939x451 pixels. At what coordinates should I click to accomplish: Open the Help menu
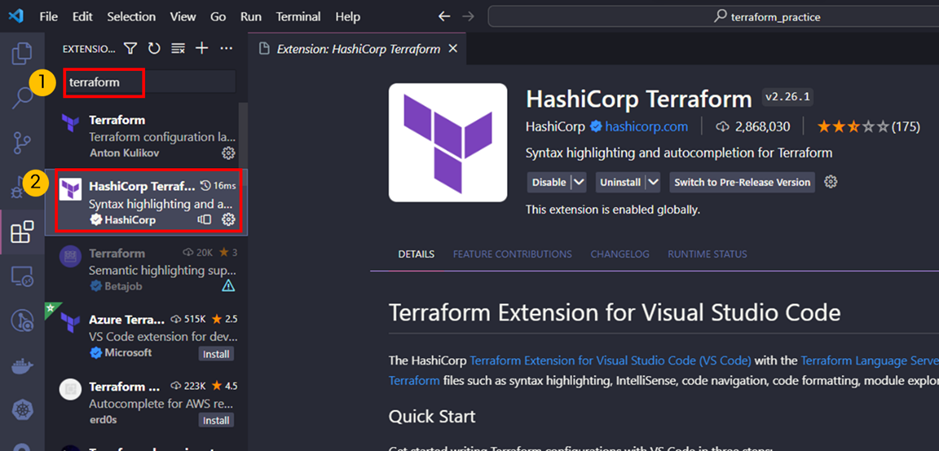tap(348, 17)
